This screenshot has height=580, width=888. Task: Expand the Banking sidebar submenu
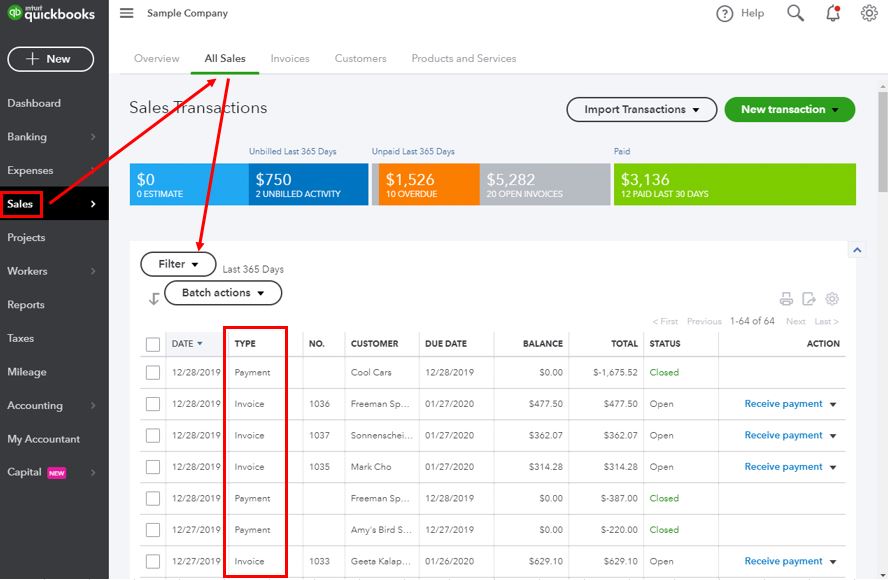93,137
